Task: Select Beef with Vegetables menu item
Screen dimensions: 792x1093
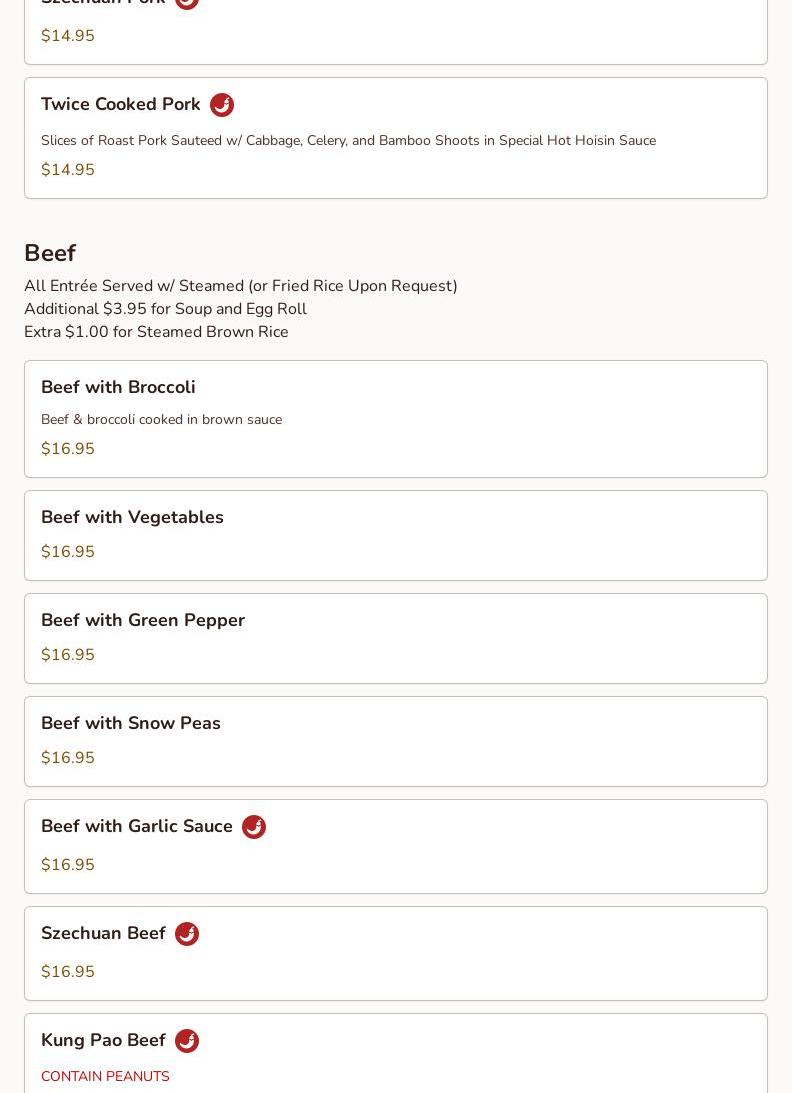Action: pos(396,535)
